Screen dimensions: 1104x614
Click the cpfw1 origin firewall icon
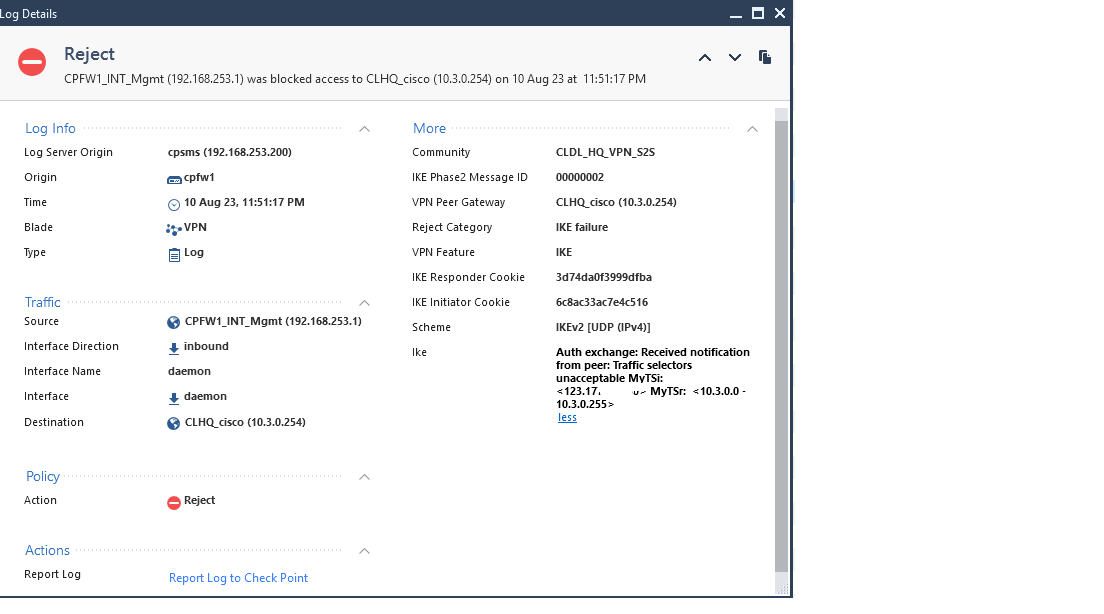[x=175, y=177]
